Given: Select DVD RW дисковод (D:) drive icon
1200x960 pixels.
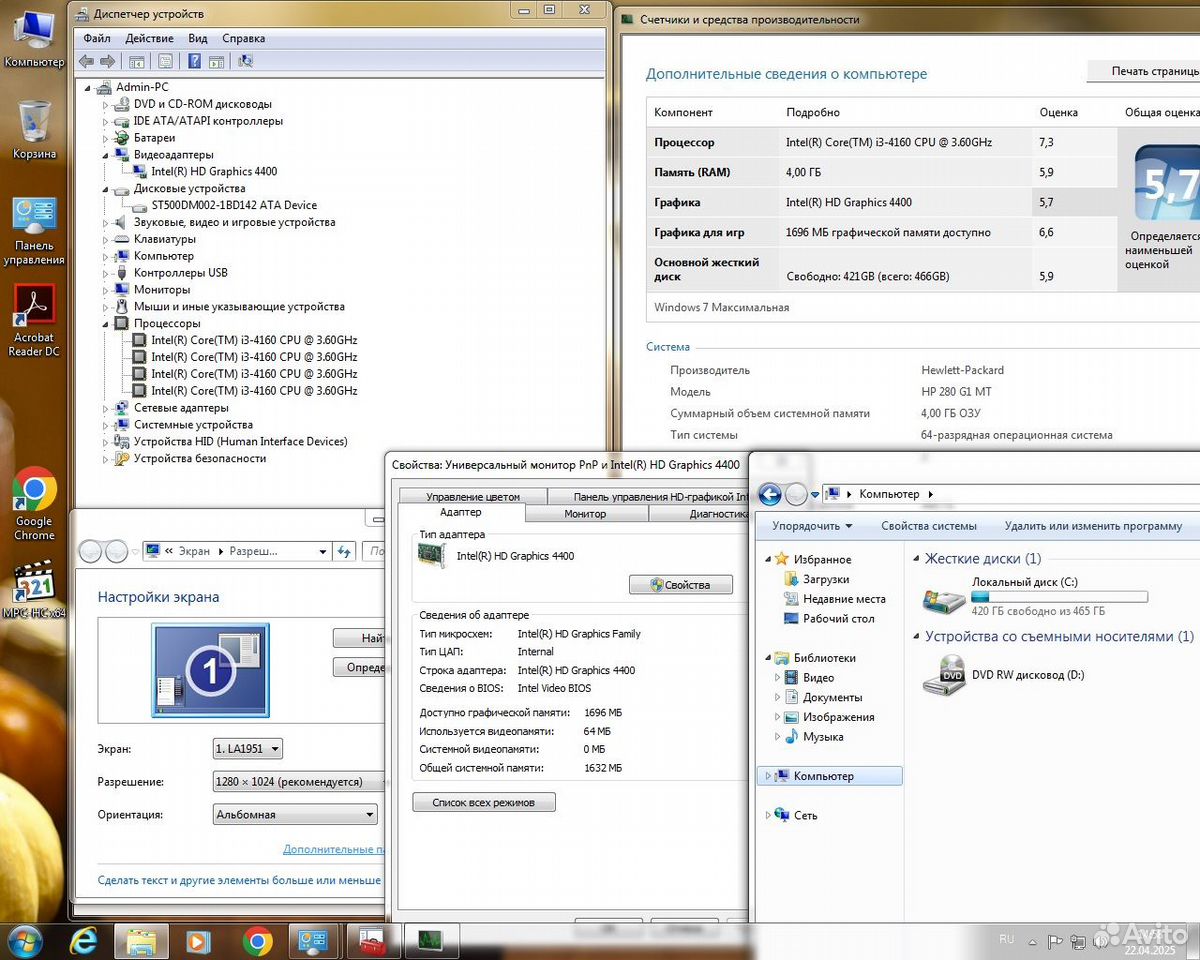Looking at the screenshot, I should (x=944, y=676).
